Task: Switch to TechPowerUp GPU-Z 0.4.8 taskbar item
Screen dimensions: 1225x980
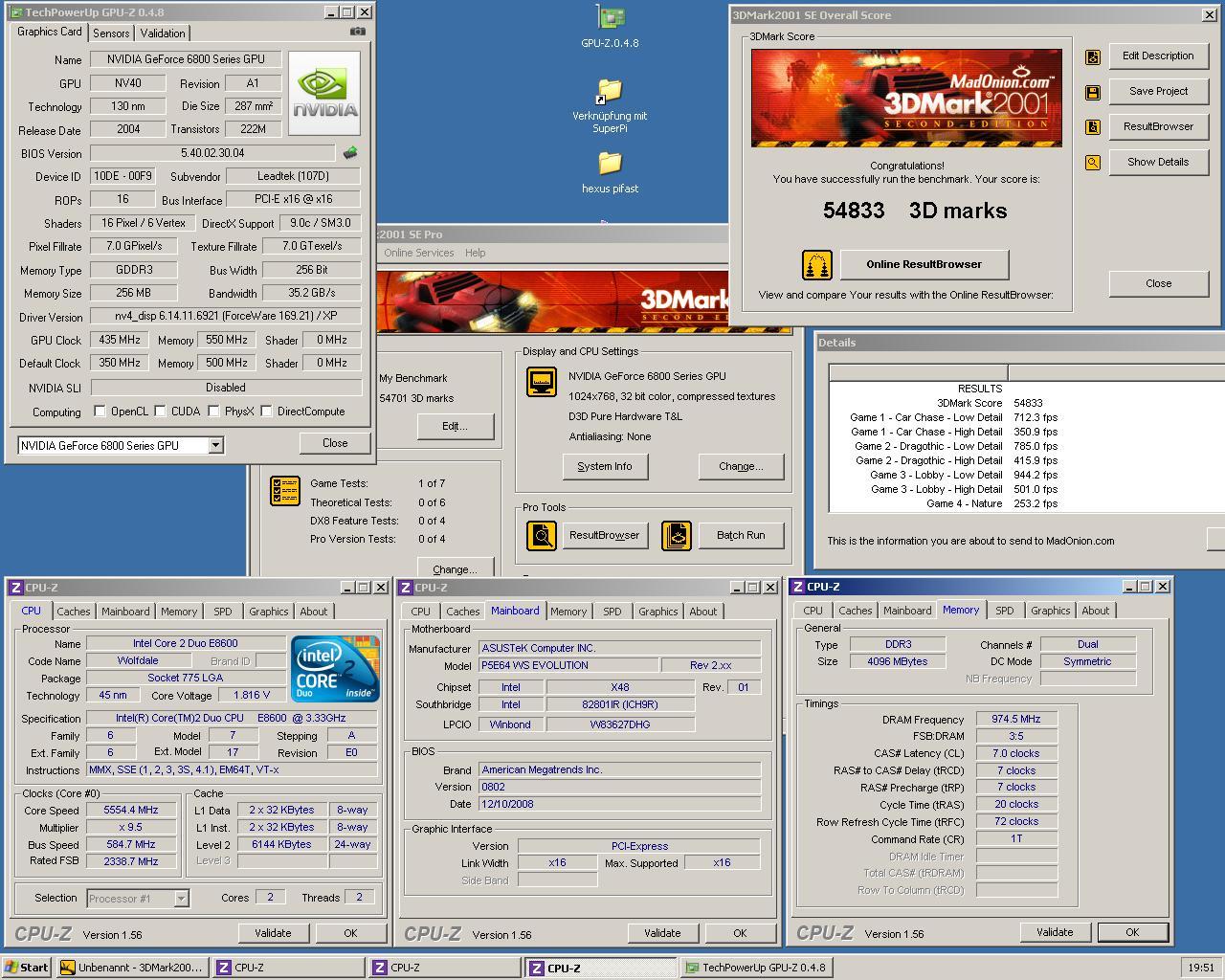Action: coord(755,968)
